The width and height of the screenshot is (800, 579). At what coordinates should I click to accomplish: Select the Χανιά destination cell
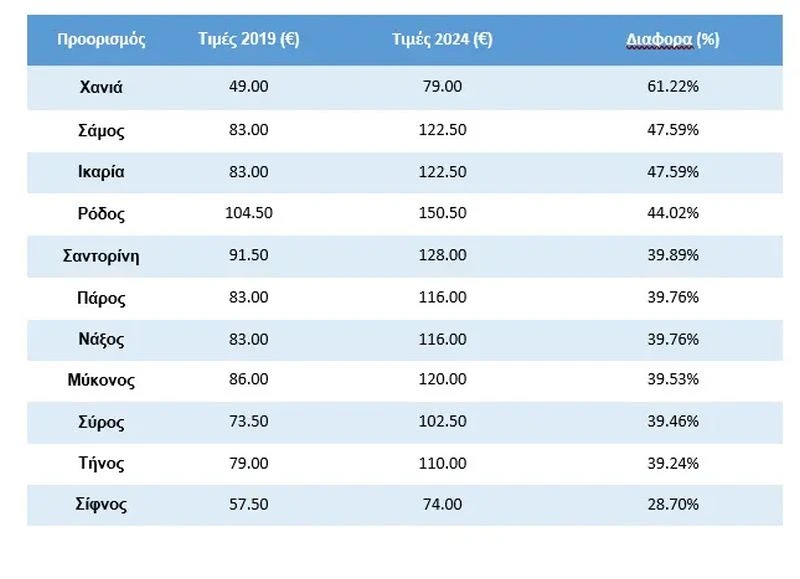(x=101, y=87)
